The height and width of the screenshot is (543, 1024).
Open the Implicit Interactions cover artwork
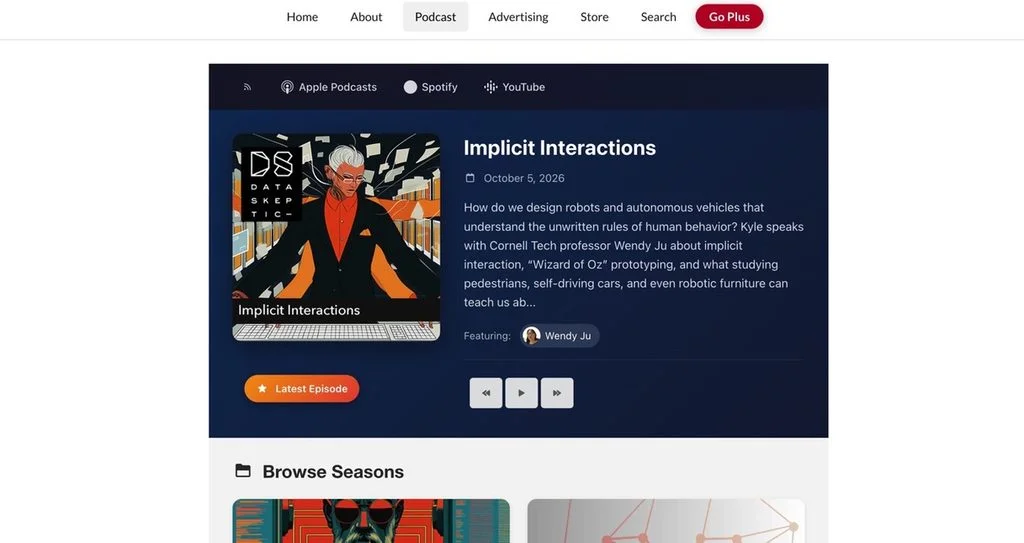click(x=336, y=237)
